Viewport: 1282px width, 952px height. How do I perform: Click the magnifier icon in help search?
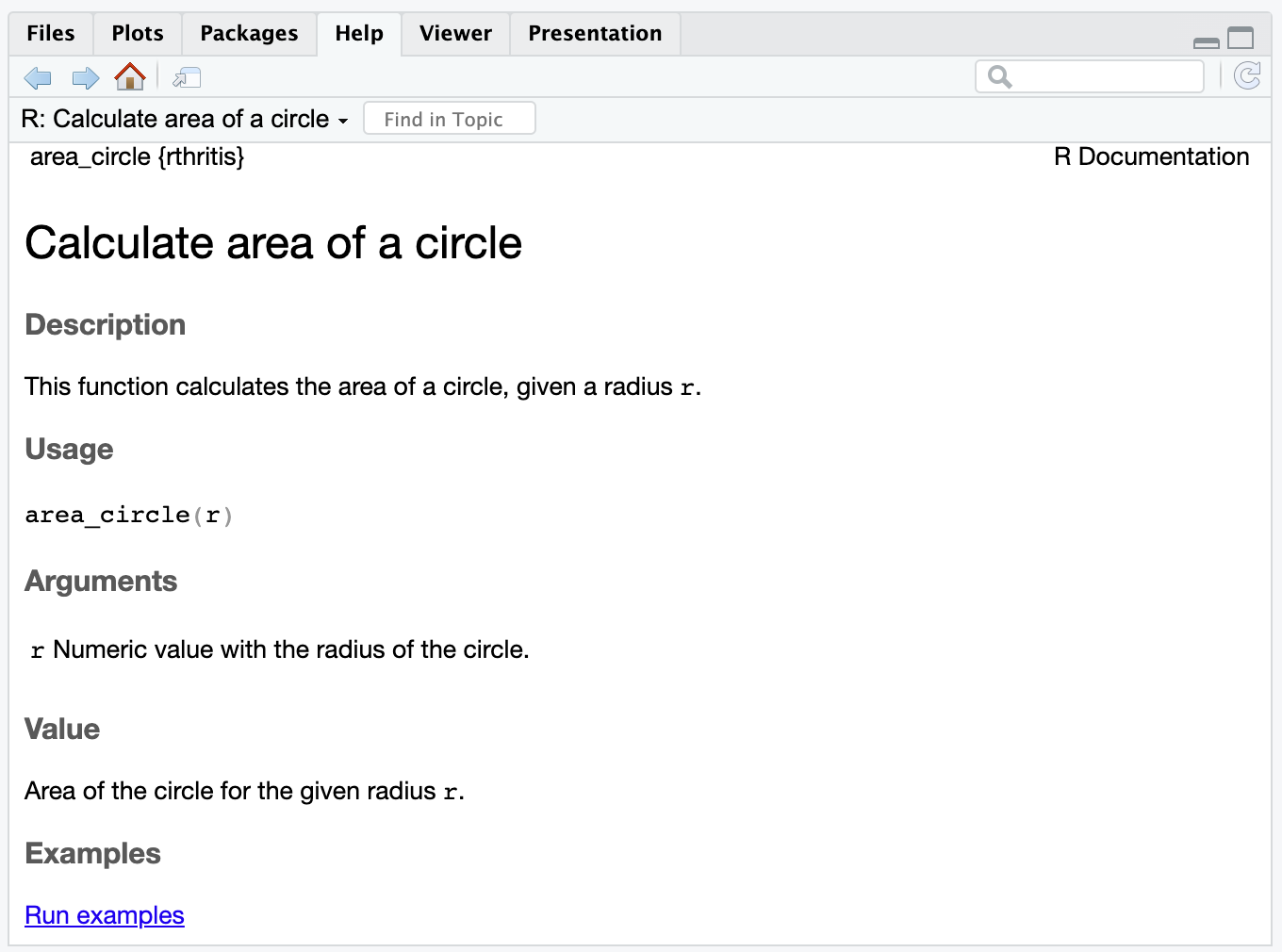(999, 77)
